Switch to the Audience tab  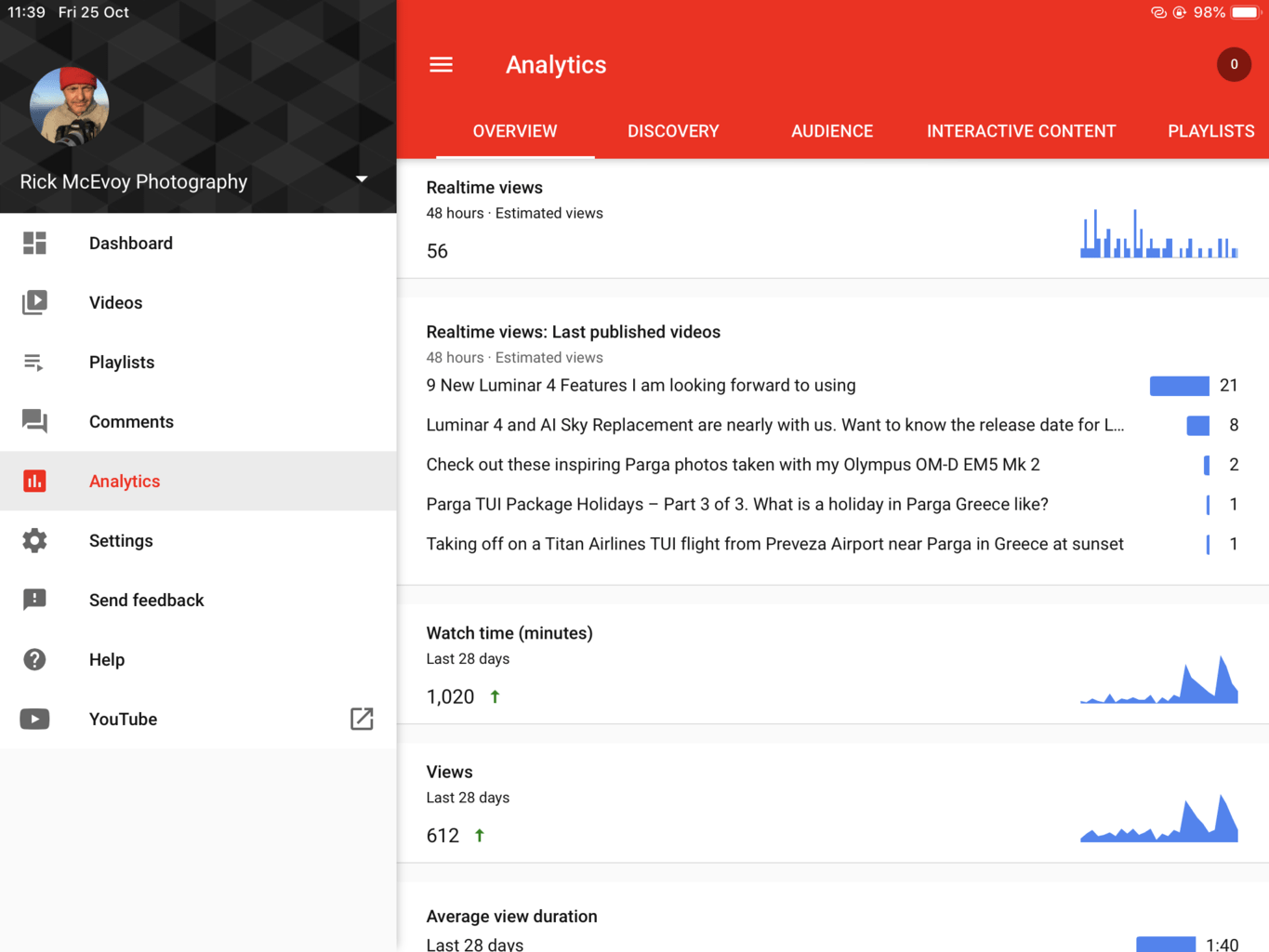pyautogui.click(x=832, y=131)
